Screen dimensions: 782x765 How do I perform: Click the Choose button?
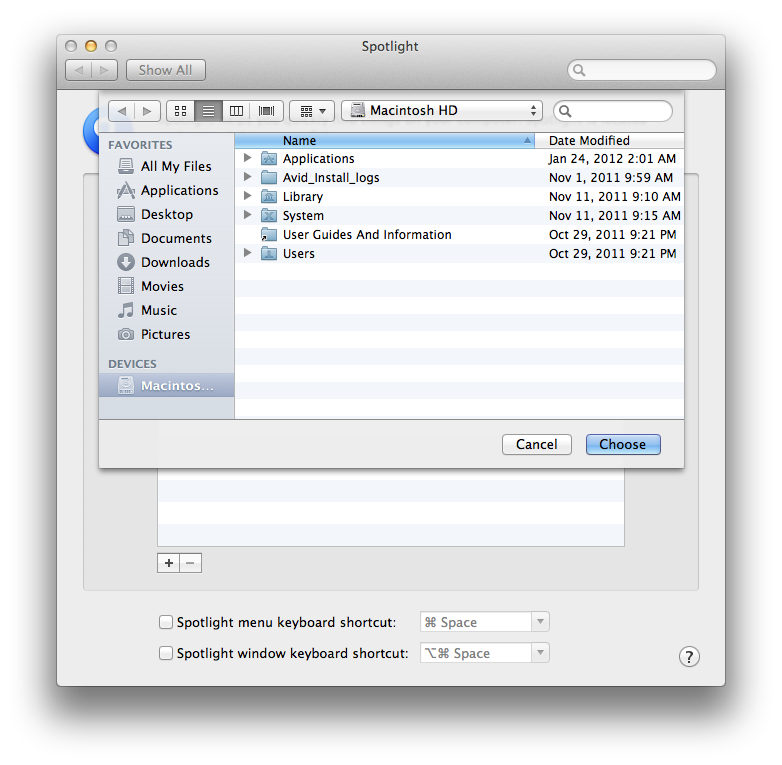tap(622, 444)
